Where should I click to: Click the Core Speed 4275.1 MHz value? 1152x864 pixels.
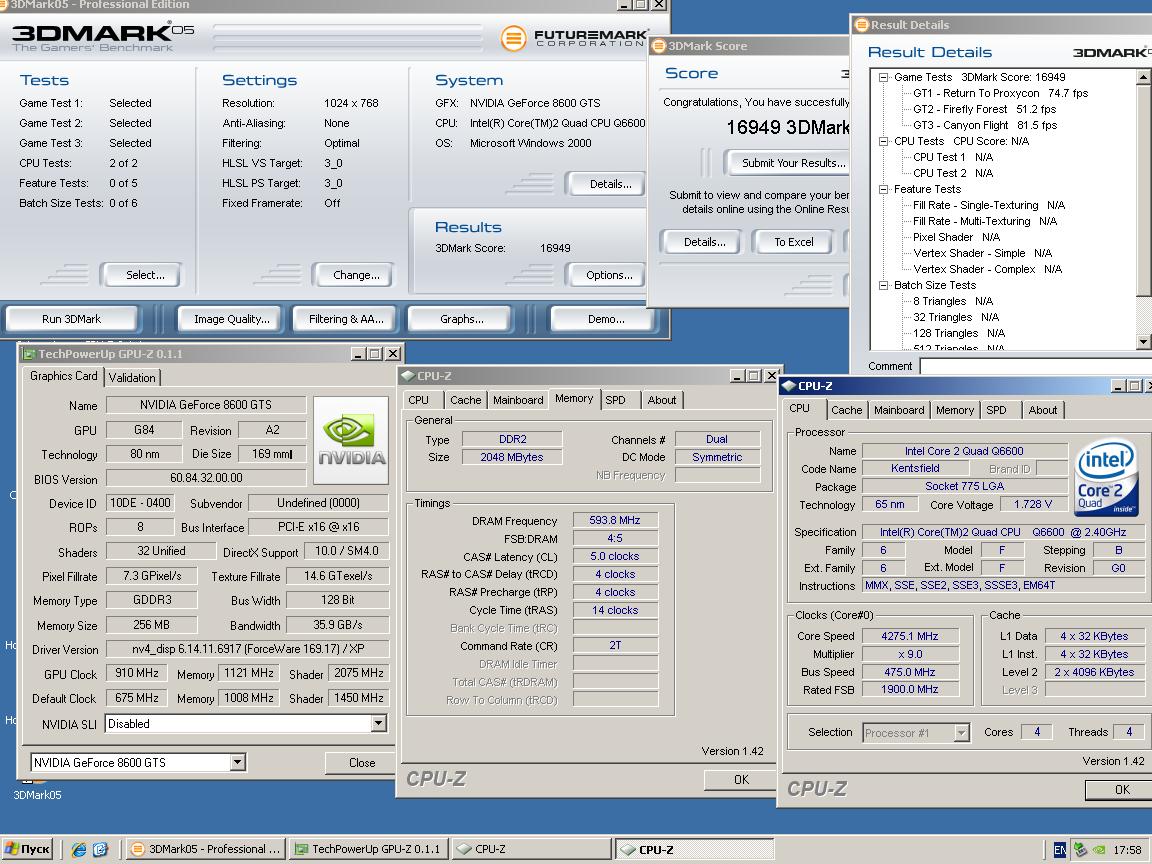tap(910, 636)
